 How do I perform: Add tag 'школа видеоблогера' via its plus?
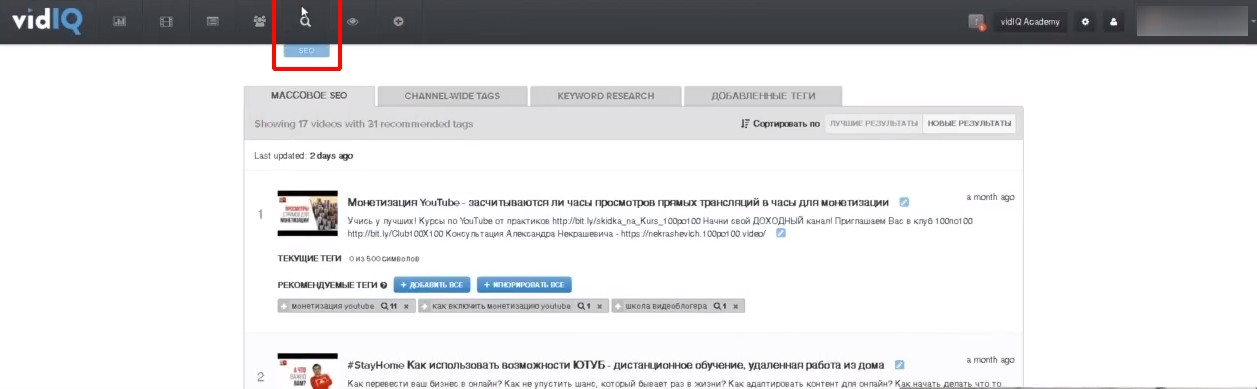[x=618, y=306]
